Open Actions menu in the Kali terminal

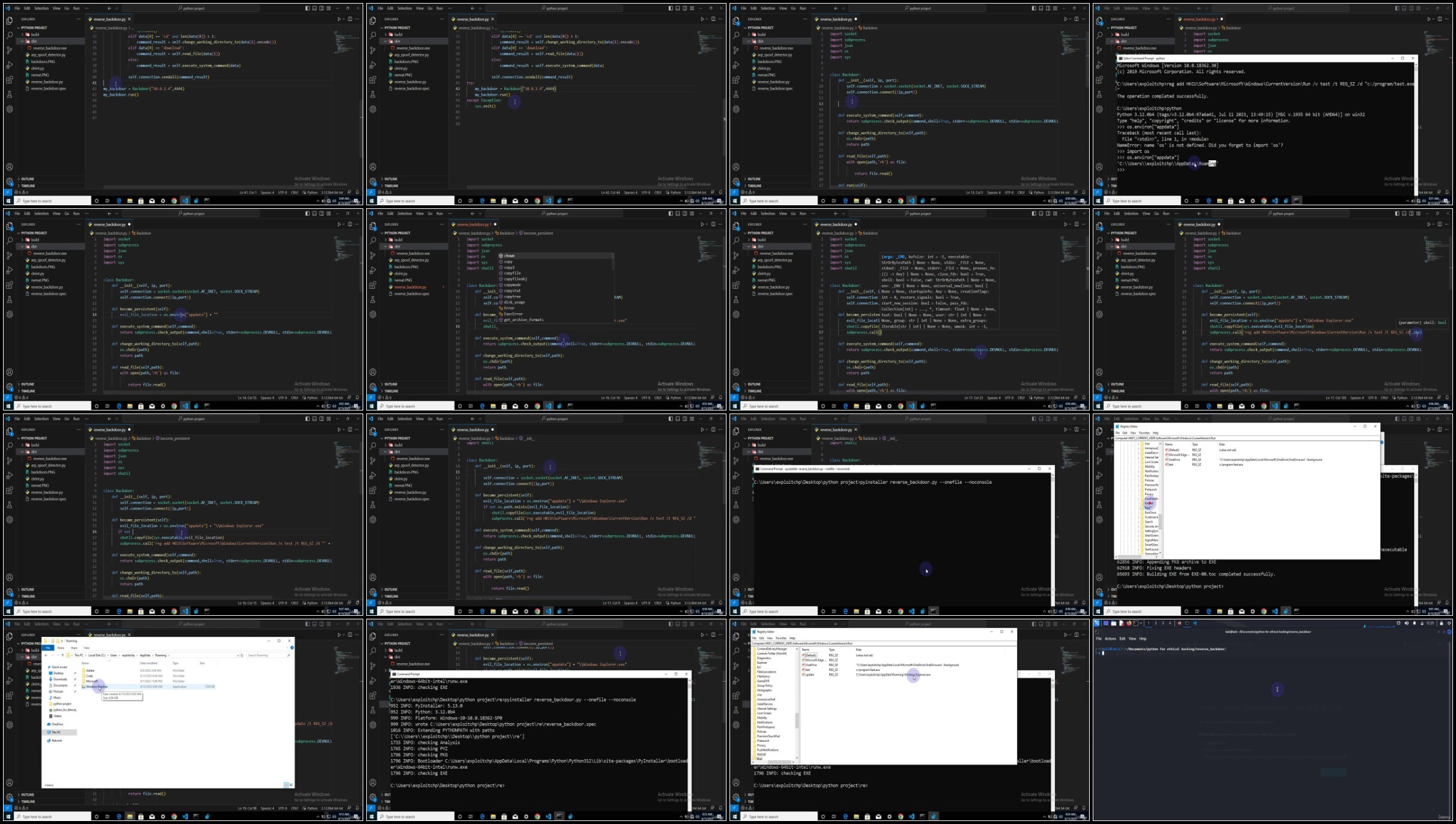(1110, 639)
